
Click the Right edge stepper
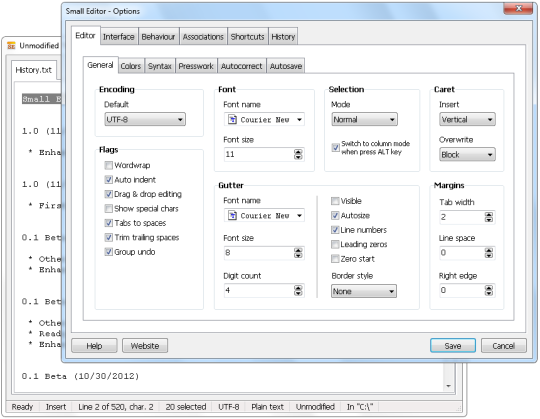pyautogui.click(x=489, y=290)
